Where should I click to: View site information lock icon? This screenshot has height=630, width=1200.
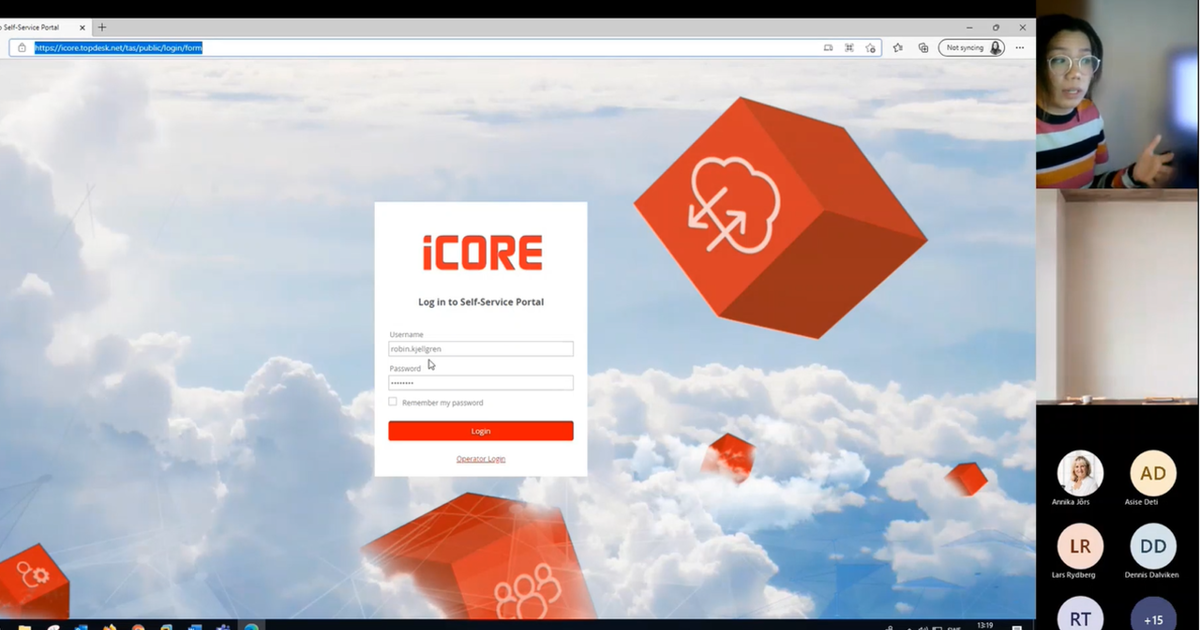click(22, 47)
